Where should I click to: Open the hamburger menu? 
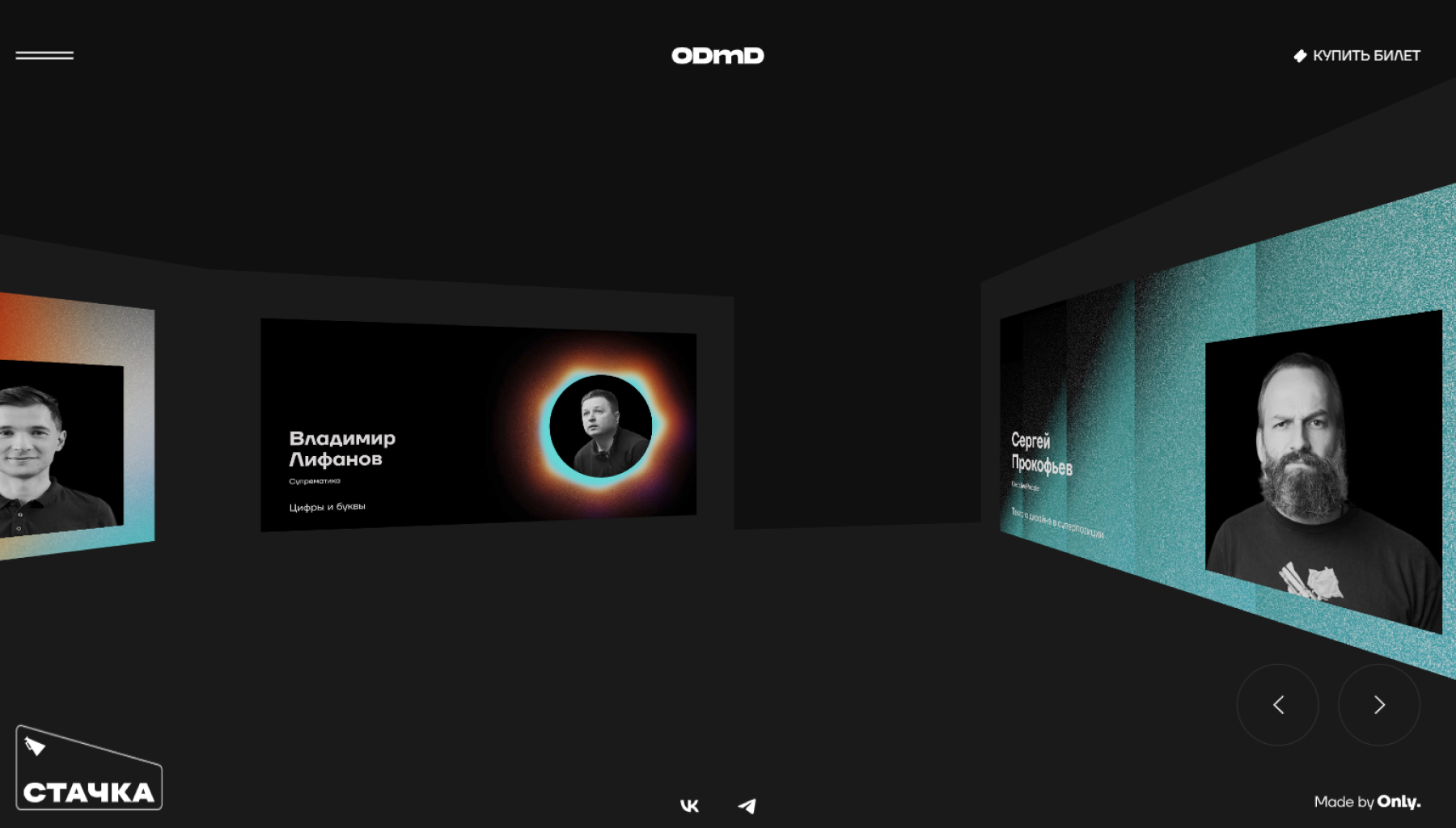click(x=44, y=55)
